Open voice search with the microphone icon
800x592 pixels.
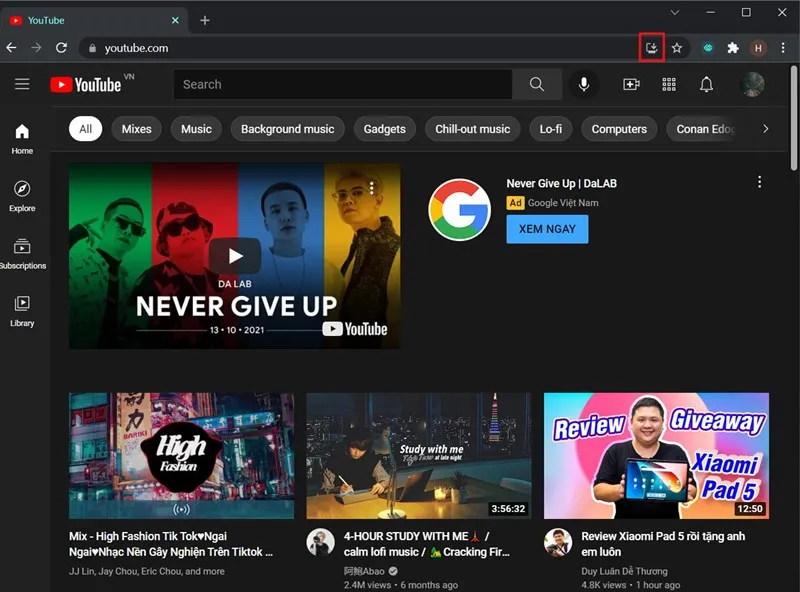click(x=584, y=84)
